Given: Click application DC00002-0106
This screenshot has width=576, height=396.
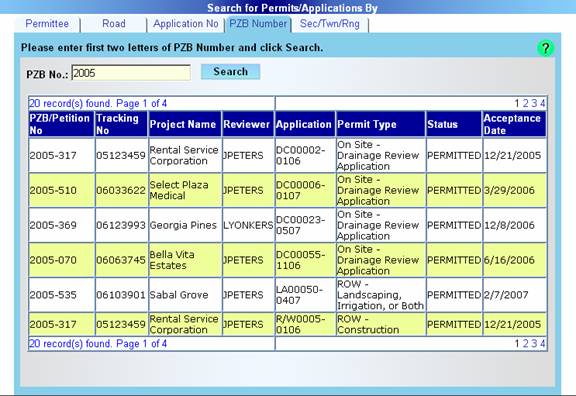Looking at the screenshot, I should [300, 155].
